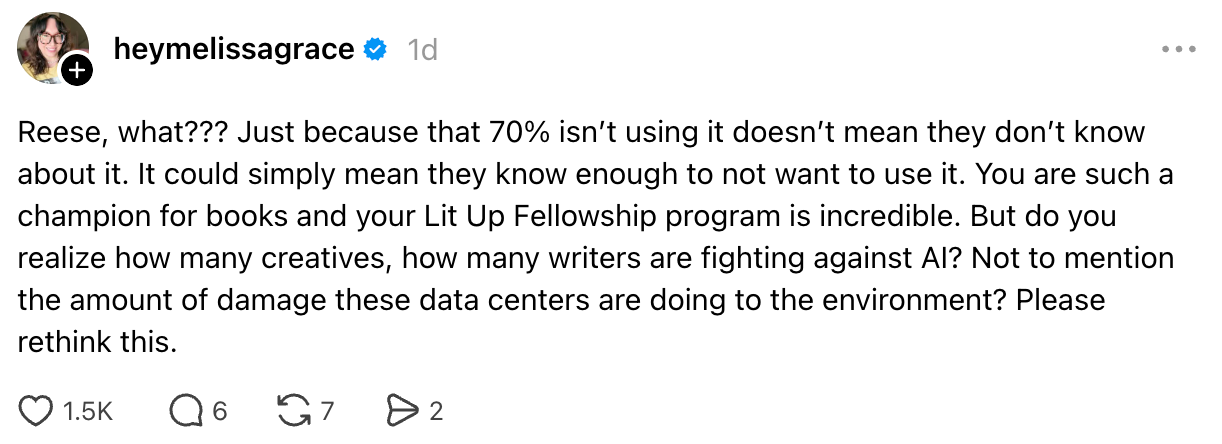Open the three-dot more options menu
The width and height of the screenshot is (1222, 444).
tap(1178, 49)
